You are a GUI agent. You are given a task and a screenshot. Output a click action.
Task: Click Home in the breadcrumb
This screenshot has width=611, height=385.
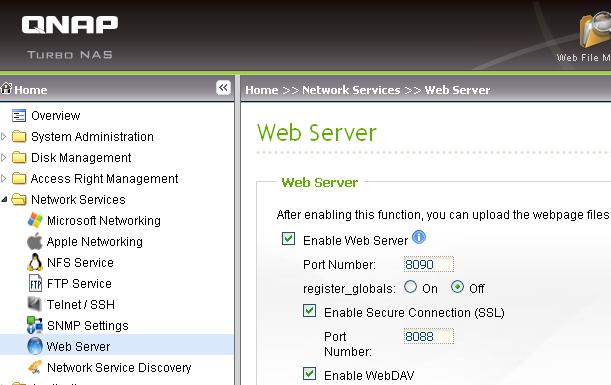(261, 90)
